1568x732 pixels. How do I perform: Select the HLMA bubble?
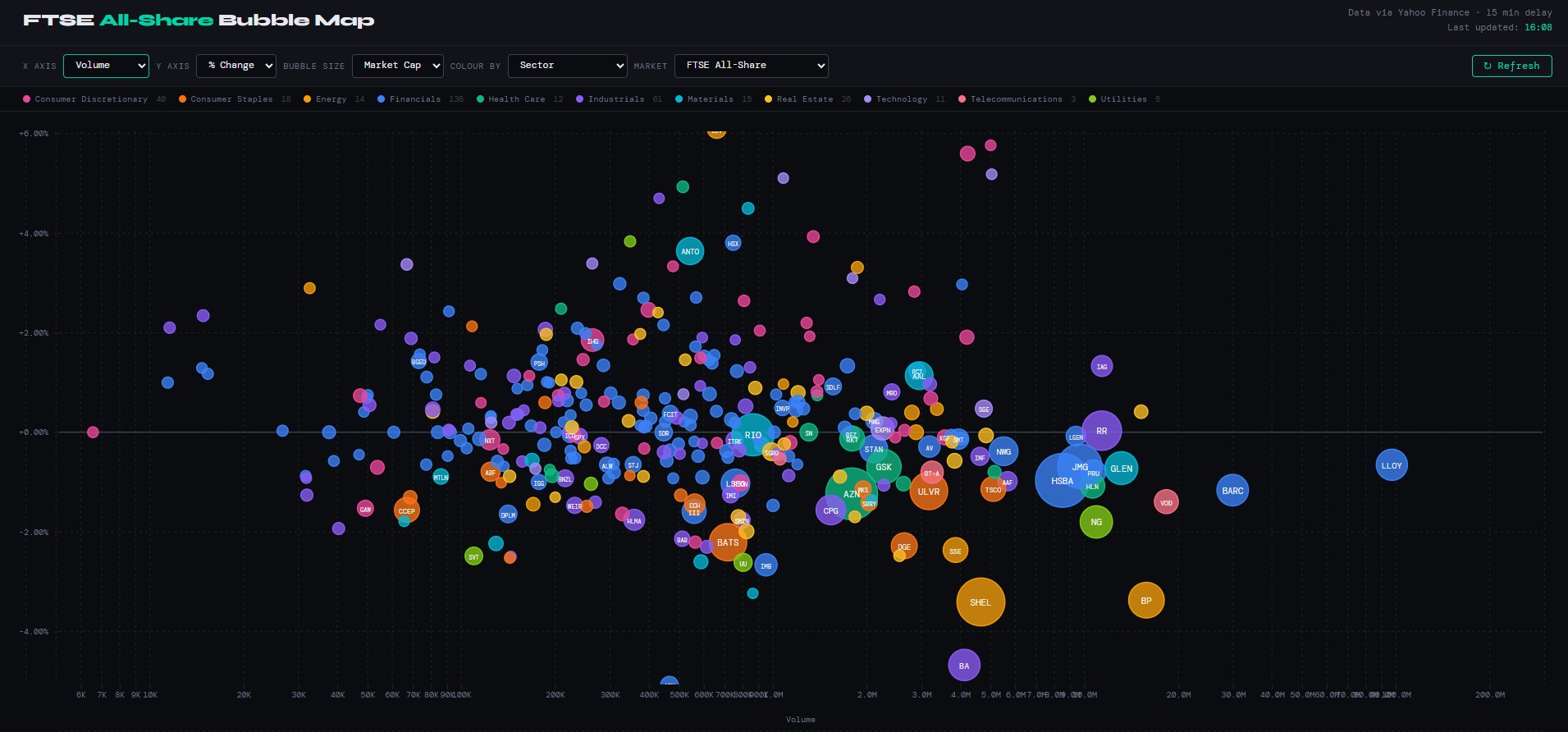pyautogui.click(x=633, y=520)
